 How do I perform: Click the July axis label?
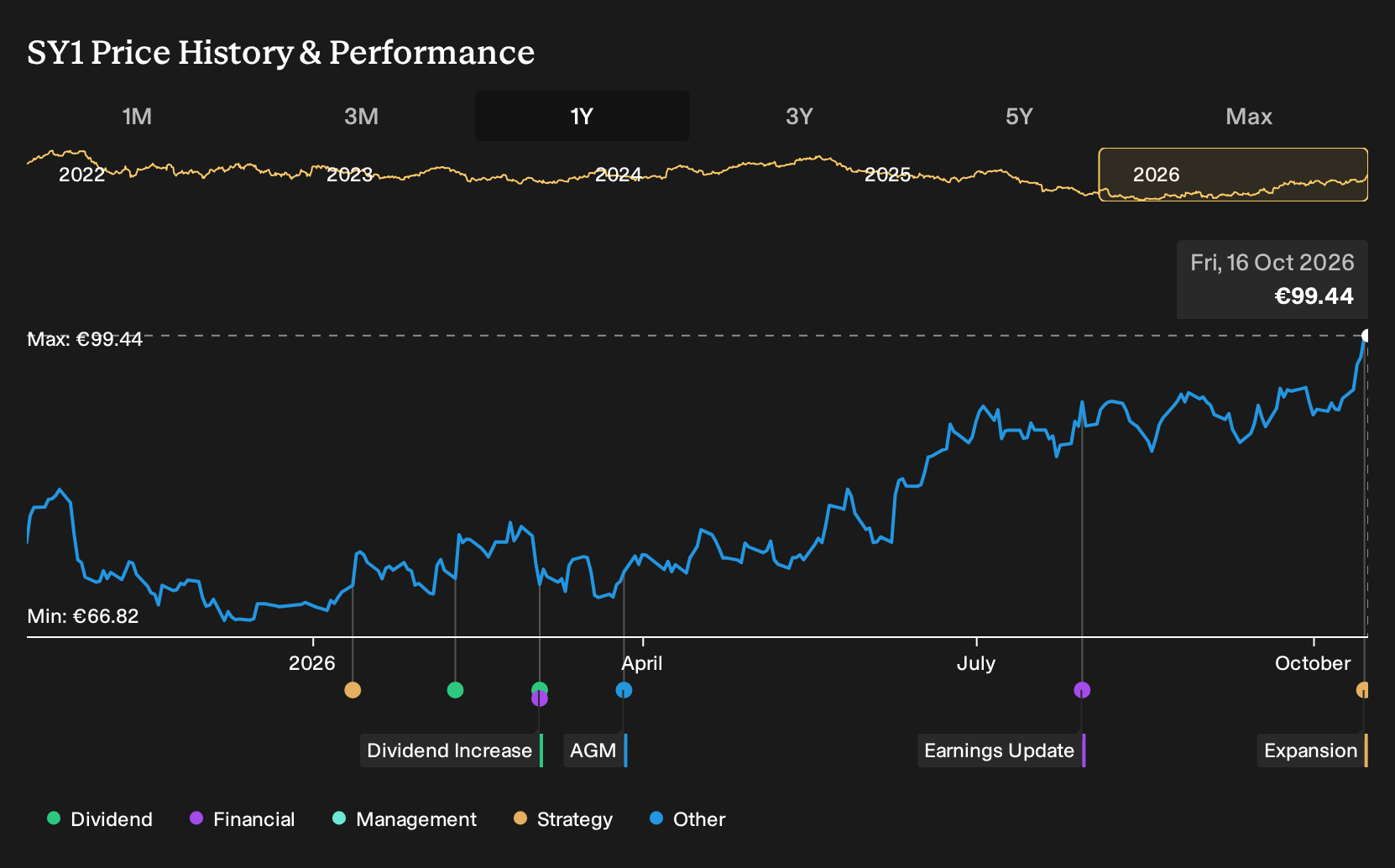pos(976,663)
